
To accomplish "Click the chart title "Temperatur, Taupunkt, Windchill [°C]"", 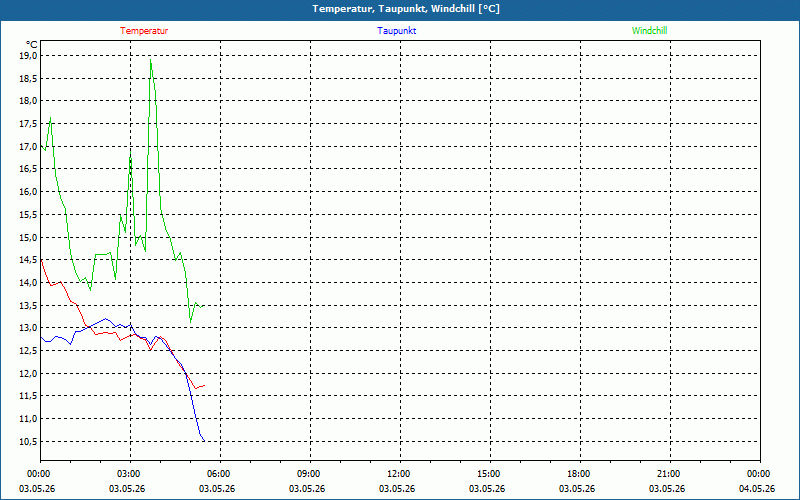I will [x=406, y=9].
